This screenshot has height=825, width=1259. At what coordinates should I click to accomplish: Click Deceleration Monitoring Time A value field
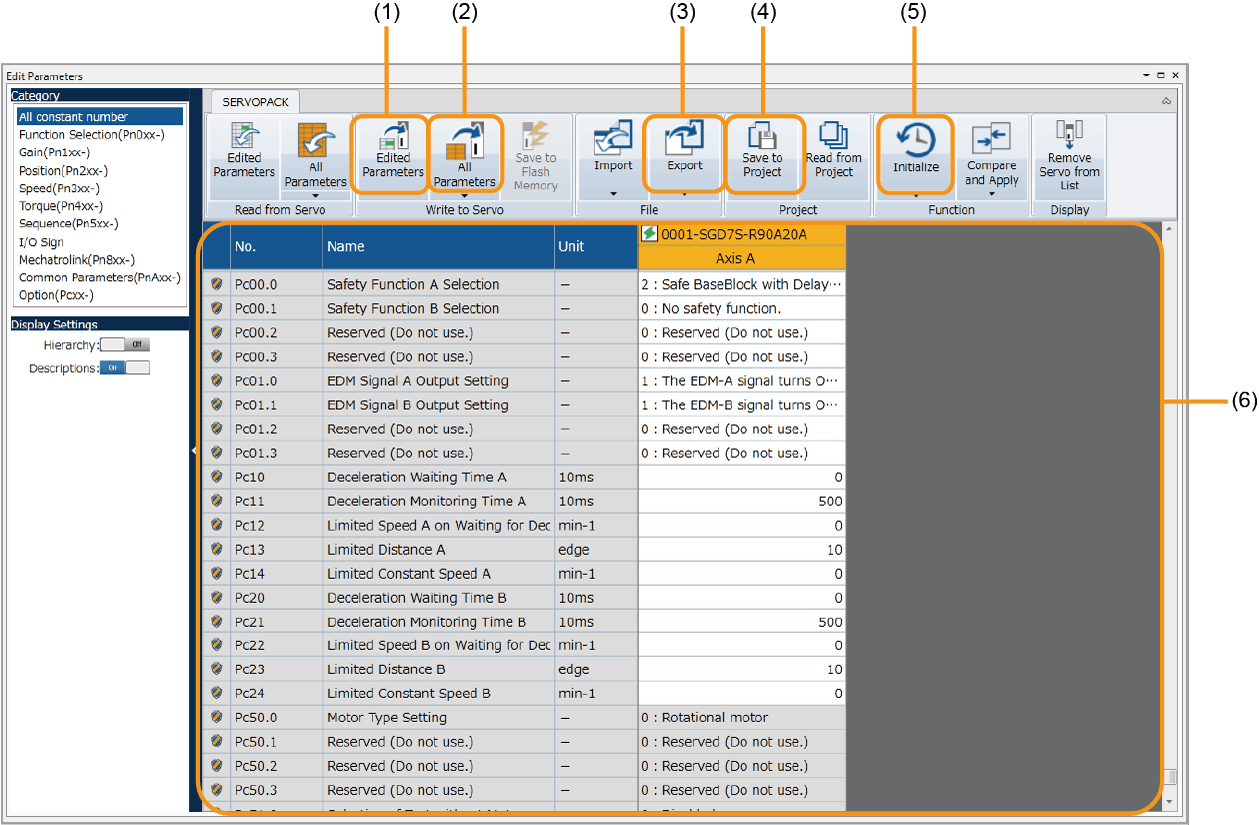coord(741,501)
